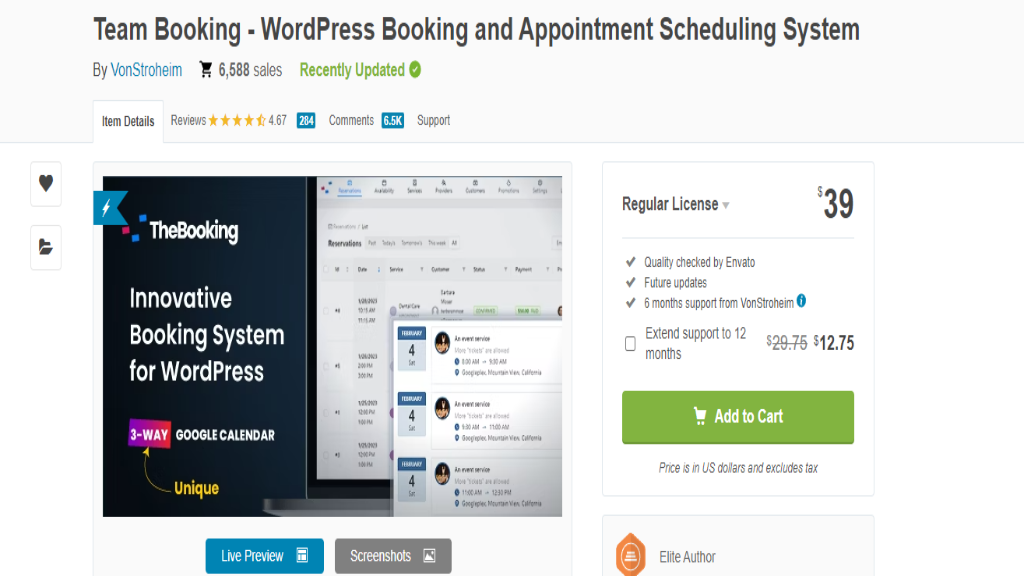Enable Extend support to 12 months checkbox
Image resolution: width=1024 pixels, height=576 pixels.
pyautogui.click(x=630, y=344)
